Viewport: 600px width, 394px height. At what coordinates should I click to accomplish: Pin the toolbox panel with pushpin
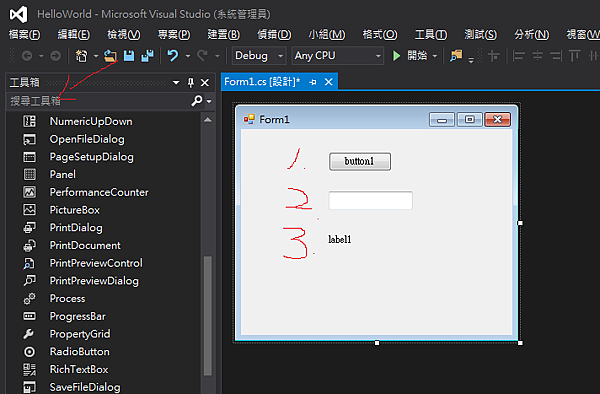[191, 83]
